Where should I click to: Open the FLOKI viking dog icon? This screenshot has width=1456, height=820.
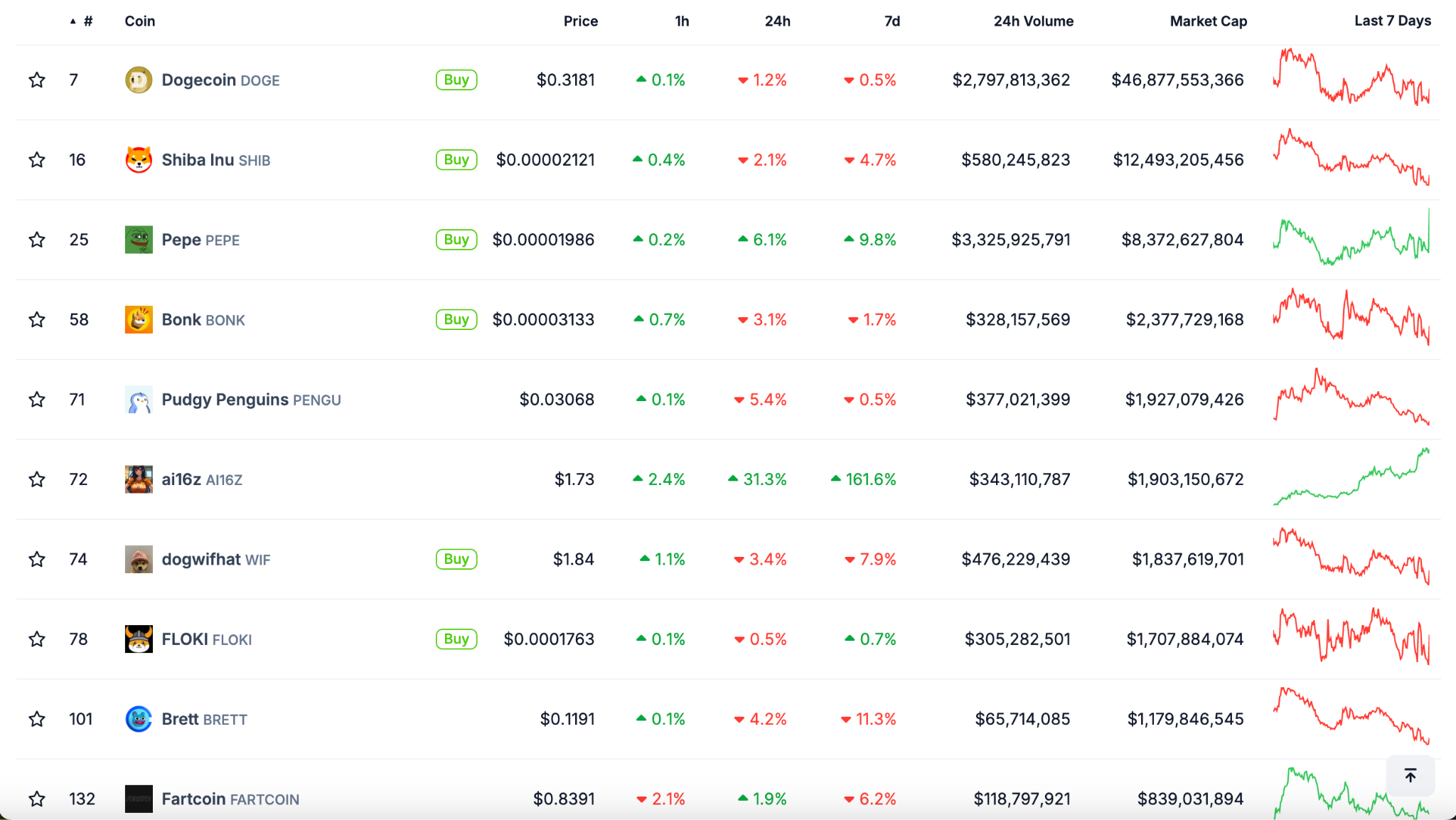coord(139,639)
